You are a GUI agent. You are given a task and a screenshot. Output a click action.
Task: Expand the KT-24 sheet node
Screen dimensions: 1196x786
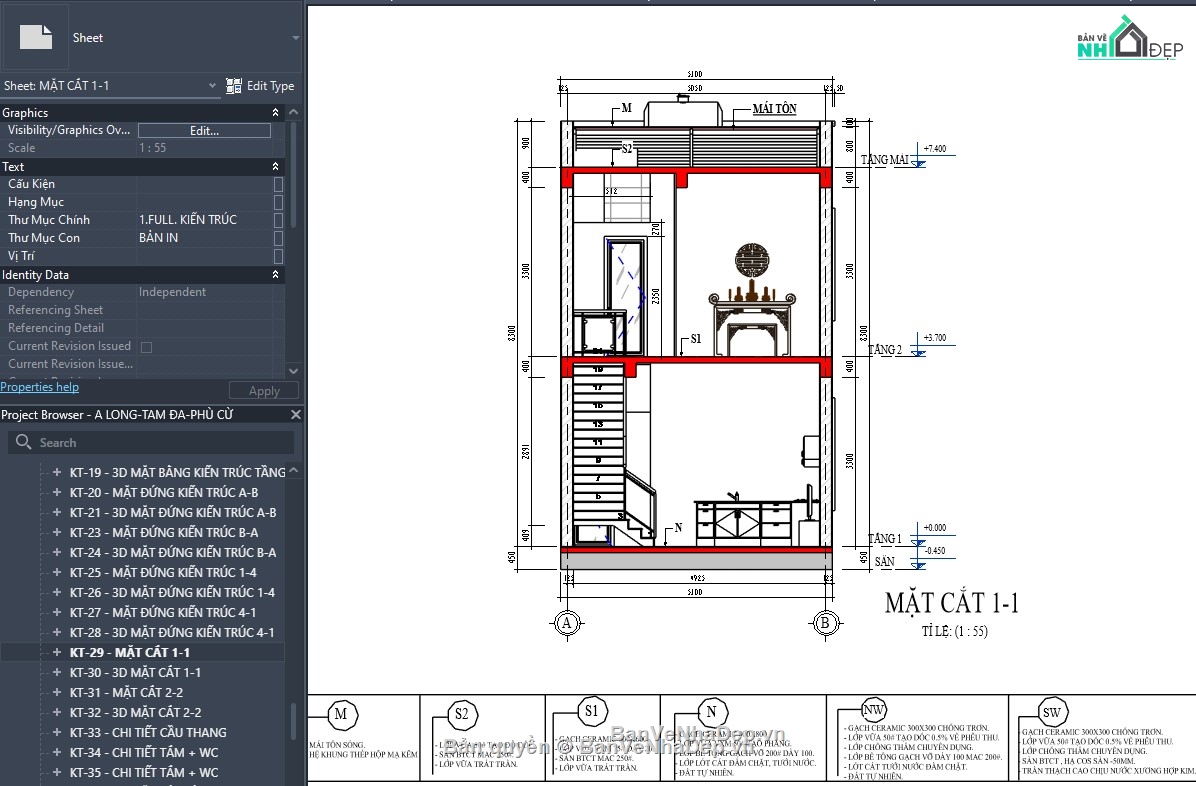pos(56,552)
